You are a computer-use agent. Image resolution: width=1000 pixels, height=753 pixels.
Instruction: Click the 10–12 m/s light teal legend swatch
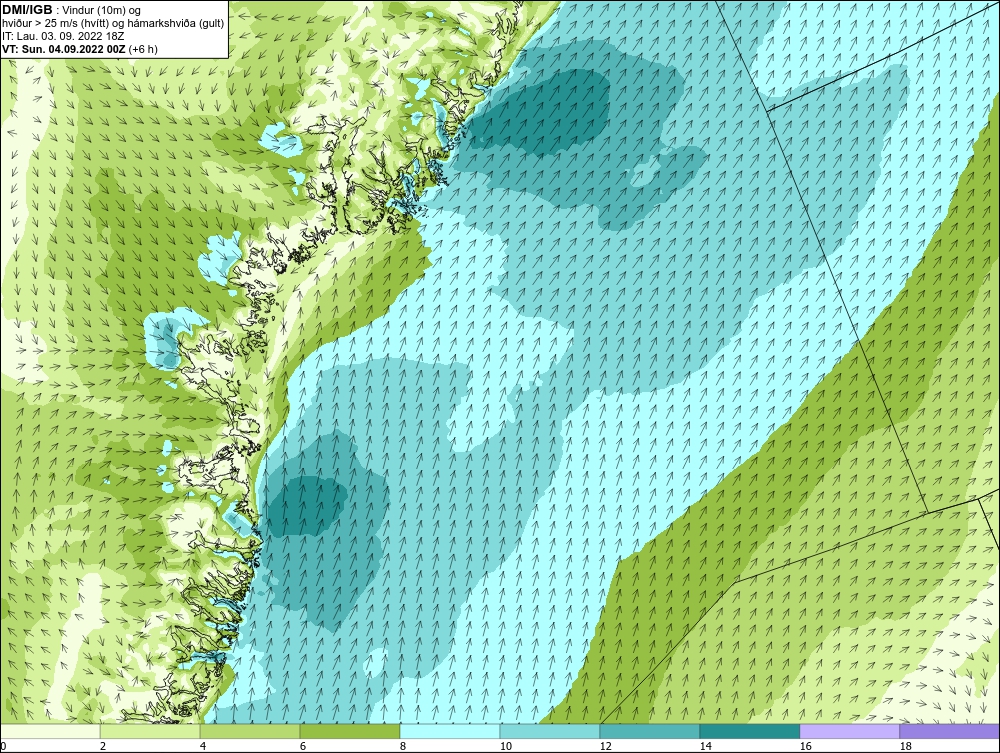[x=550, y=731]
